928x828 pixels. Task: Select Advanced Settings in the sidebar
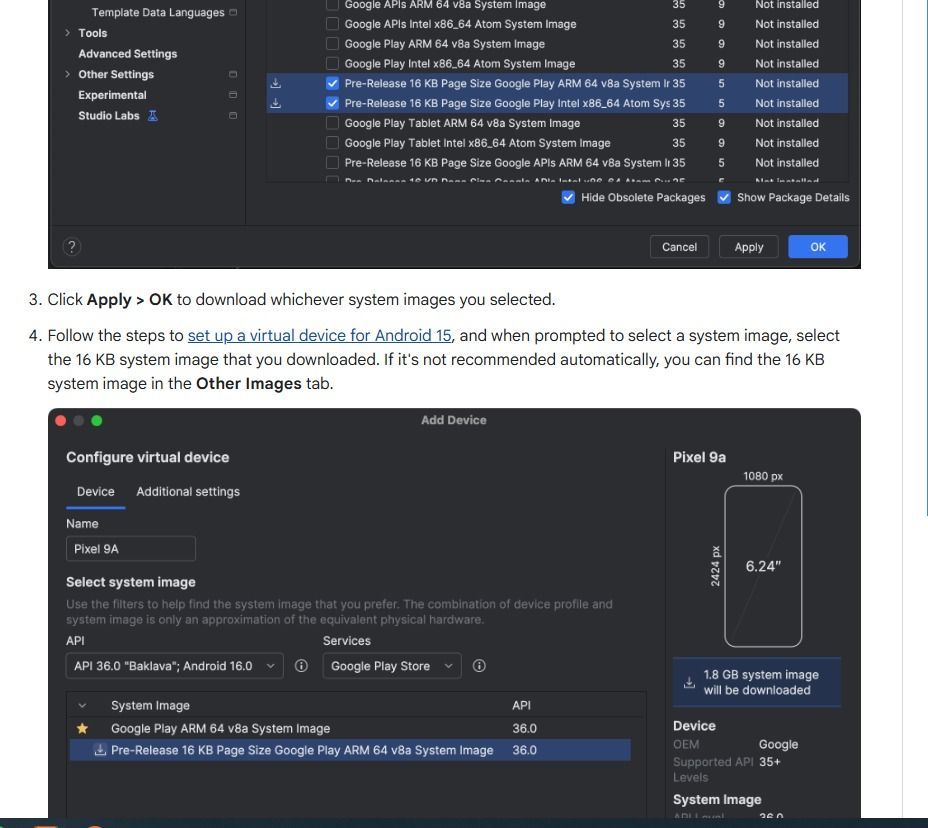tap(128, 54)
